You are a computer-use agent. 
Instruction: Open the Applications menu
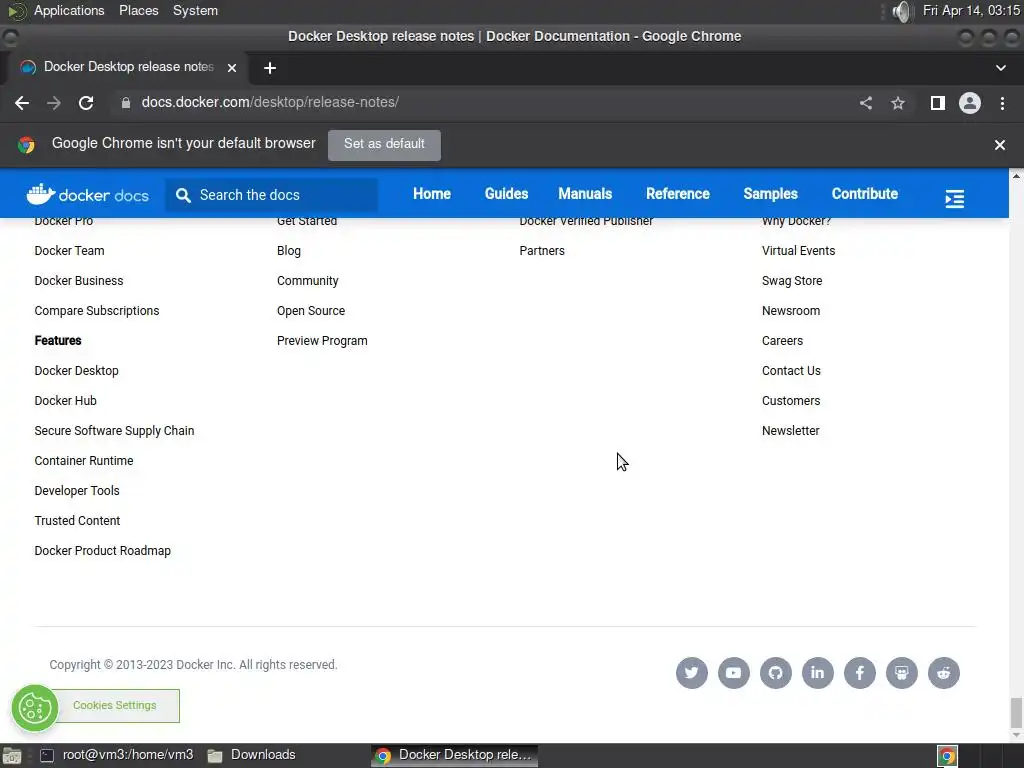pos(69,10)
